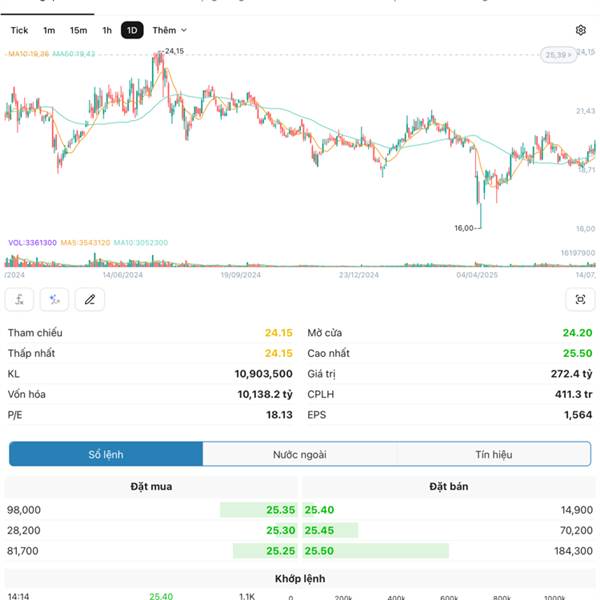Open the Sổ lệnh tab

point(105,454)
